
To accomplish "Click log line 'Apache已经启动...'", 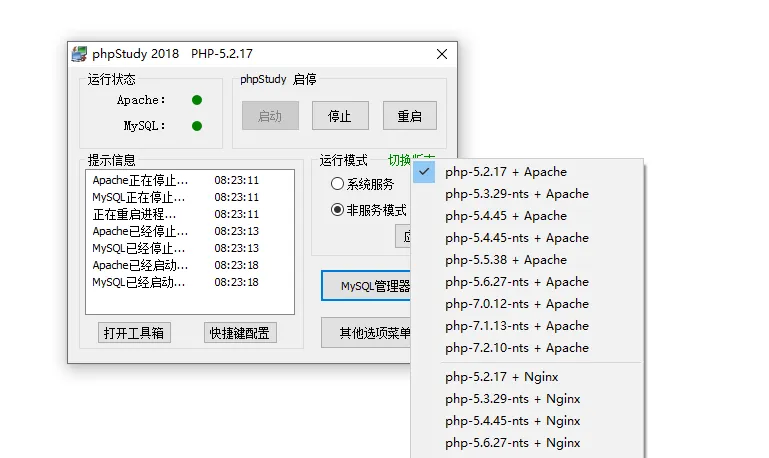I will click(x=176, y=265).
